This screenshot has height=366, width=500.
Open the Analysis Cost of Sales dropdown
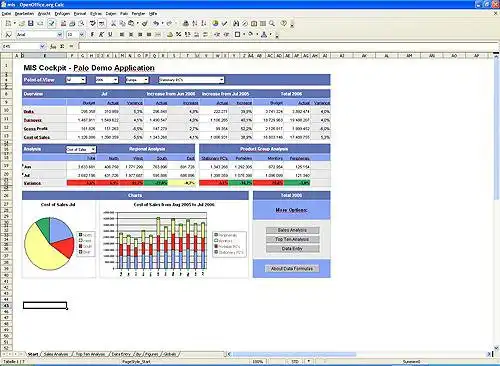(81, 149)
